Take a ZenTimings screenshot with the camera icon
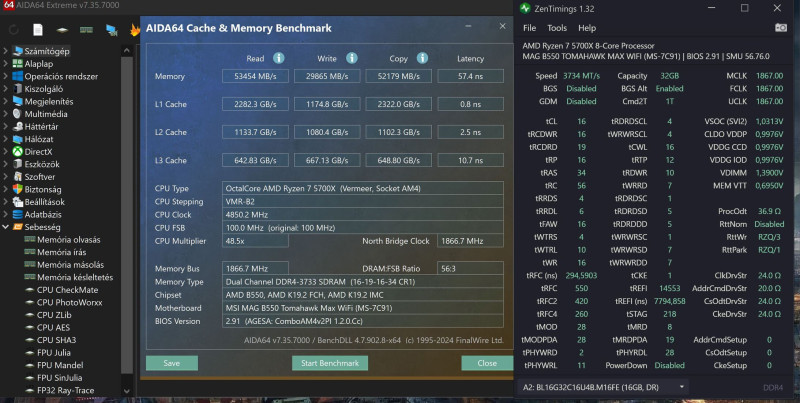The image size is (800, 403). 781,28
